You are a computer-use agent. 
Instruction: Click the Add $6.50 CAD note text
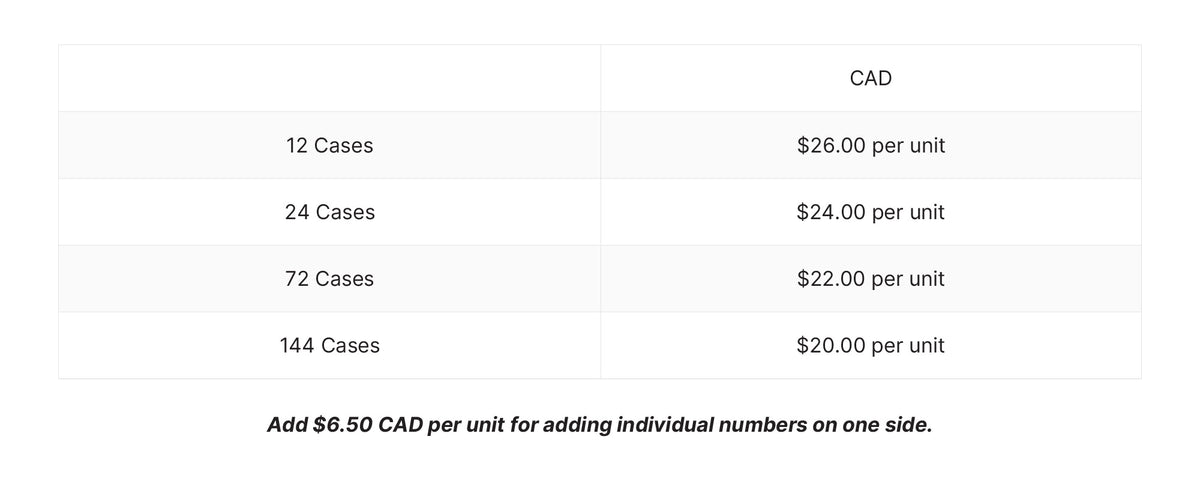[599, 425]
